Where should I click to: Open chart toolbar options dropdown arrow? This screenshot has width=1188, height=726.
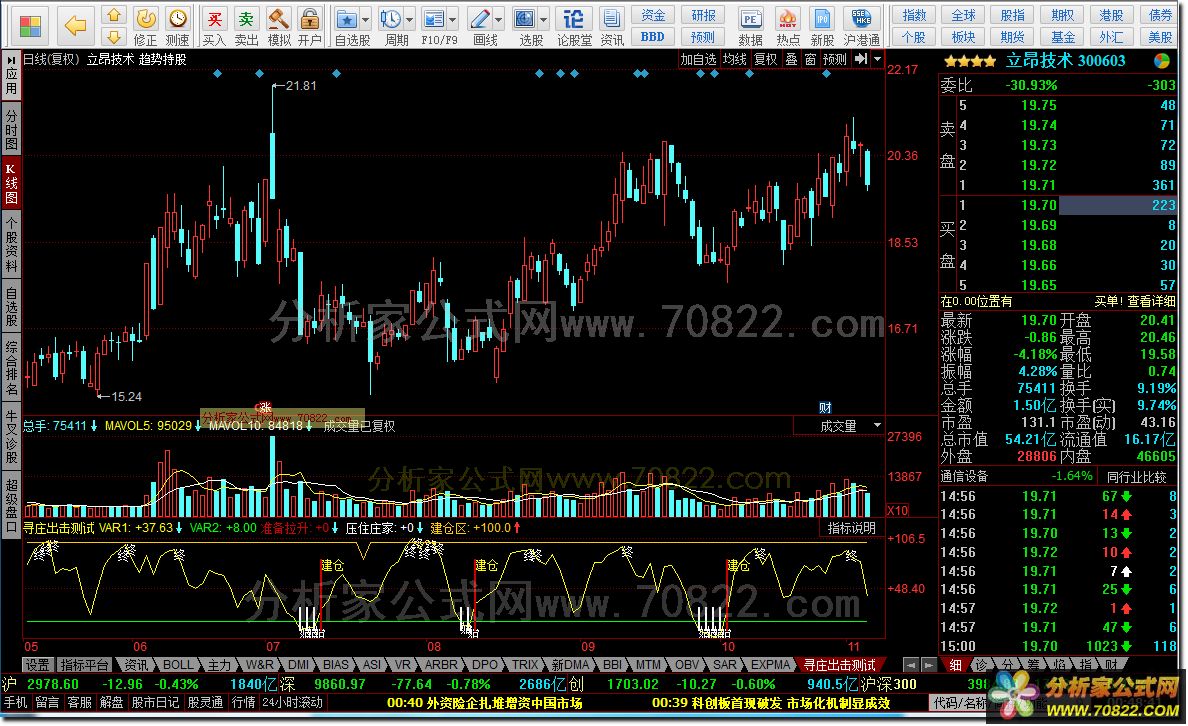click(x=877, y=59)
